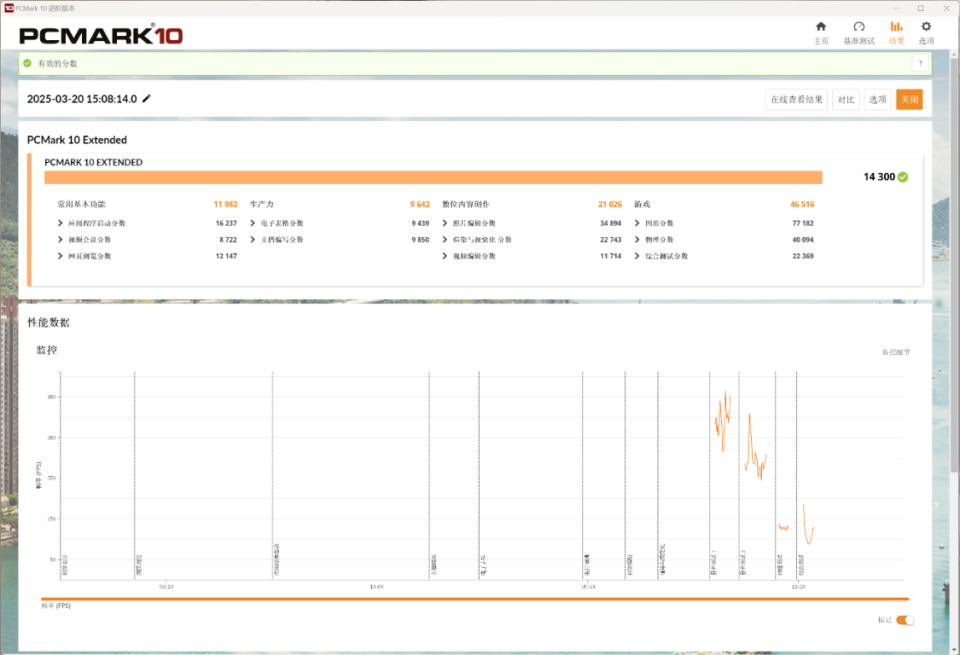Screen dimensions: 960x655
Task: Expand 渲染与视觉化分数 row
Action: coord(444,239)
